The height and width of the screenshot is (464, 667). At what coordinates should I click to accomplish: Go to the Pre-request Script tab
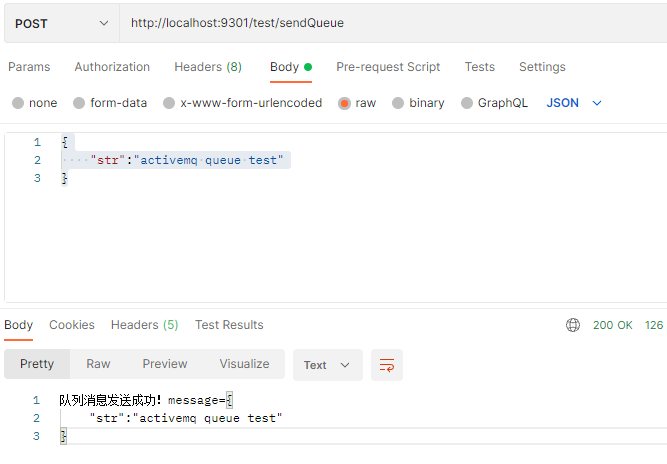(388, 67)
